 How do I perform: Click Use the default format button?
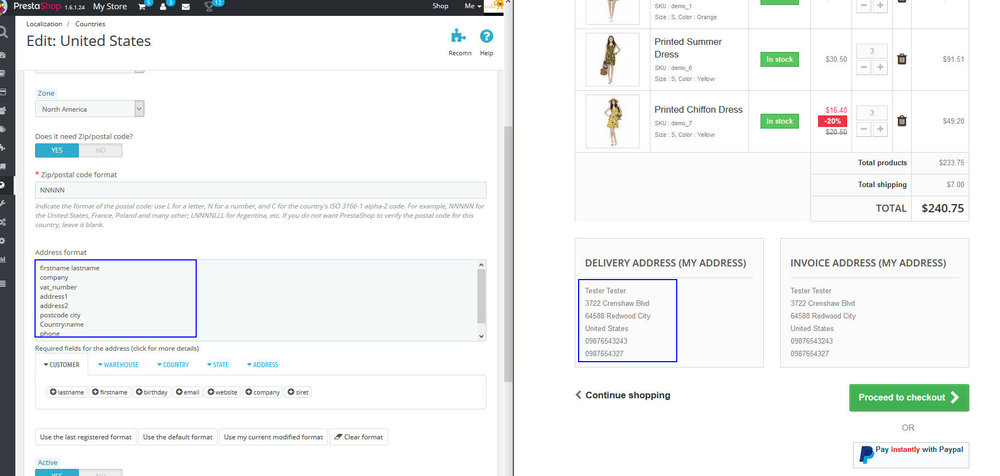click(177, 437)
